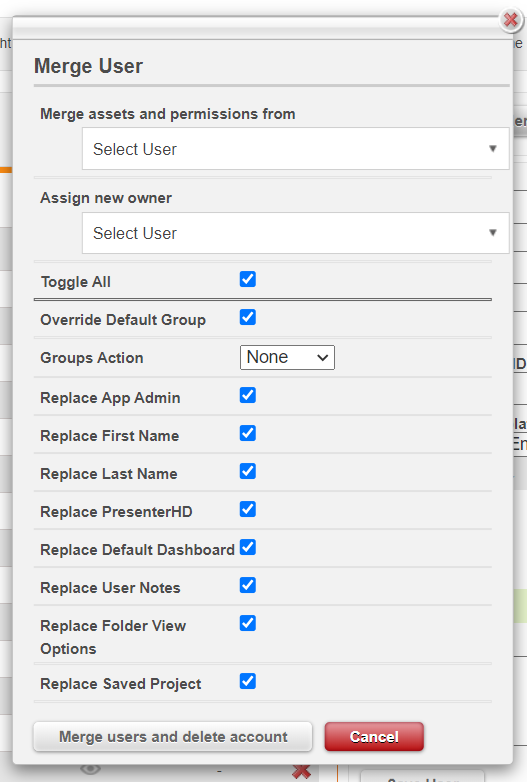Click the 'Merge User' dialog title
The height and width of the screenshot is (782, 527).
click(x=88, y=66)
